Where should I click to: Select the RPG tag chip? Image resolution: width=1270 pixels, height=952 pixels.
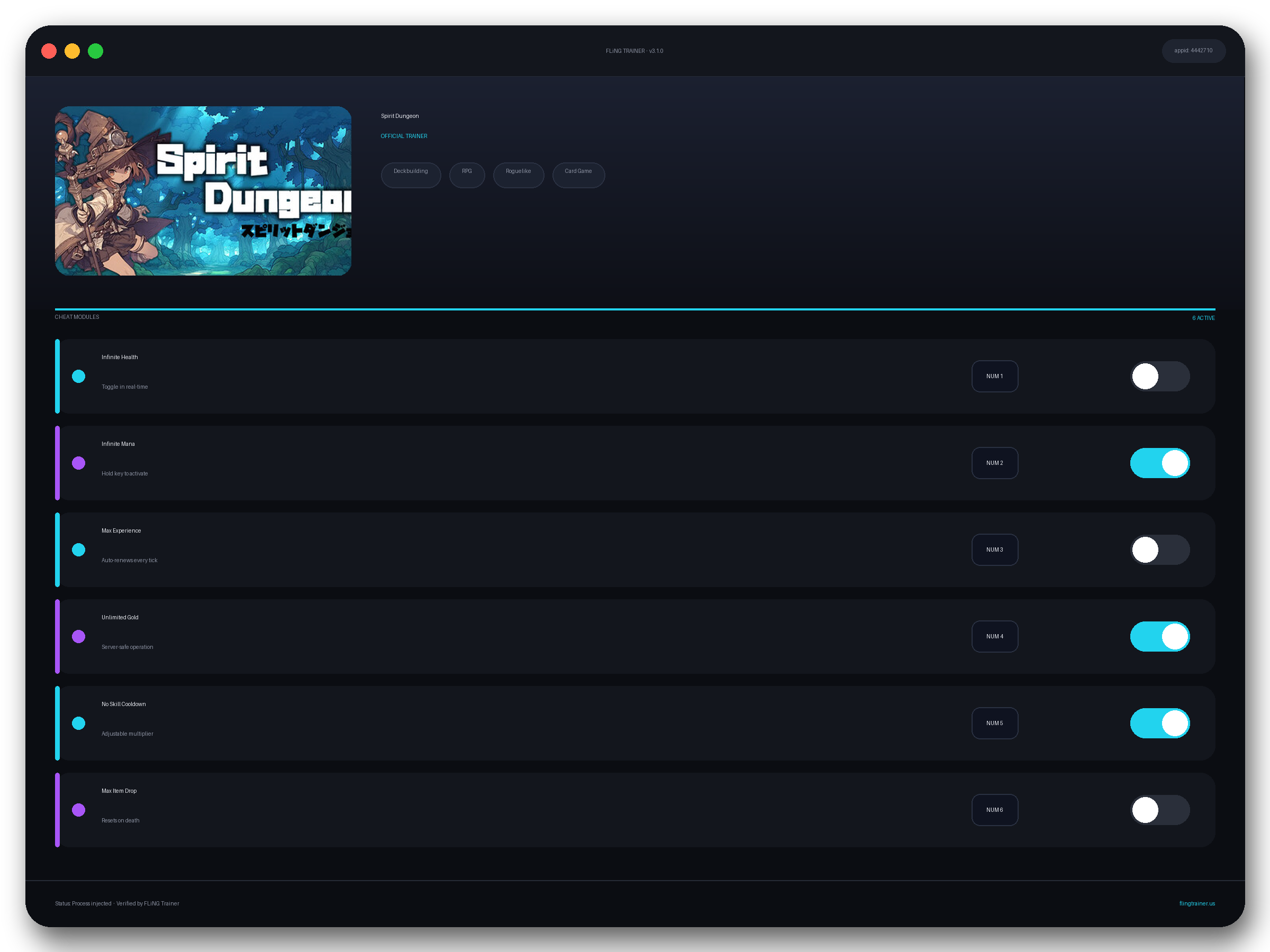point(467,175)
